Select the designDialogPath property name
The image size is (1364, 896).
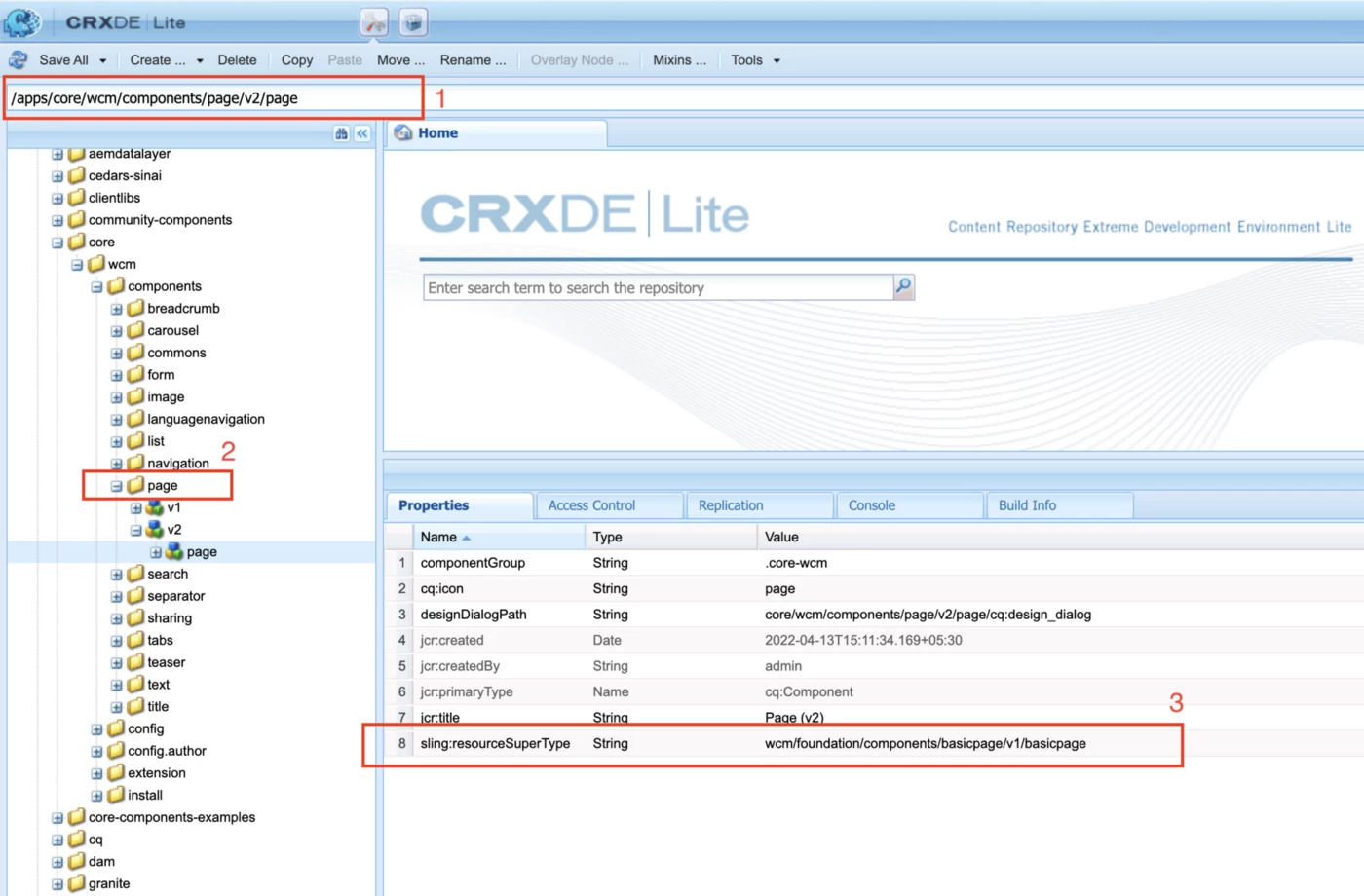[474, 615]
